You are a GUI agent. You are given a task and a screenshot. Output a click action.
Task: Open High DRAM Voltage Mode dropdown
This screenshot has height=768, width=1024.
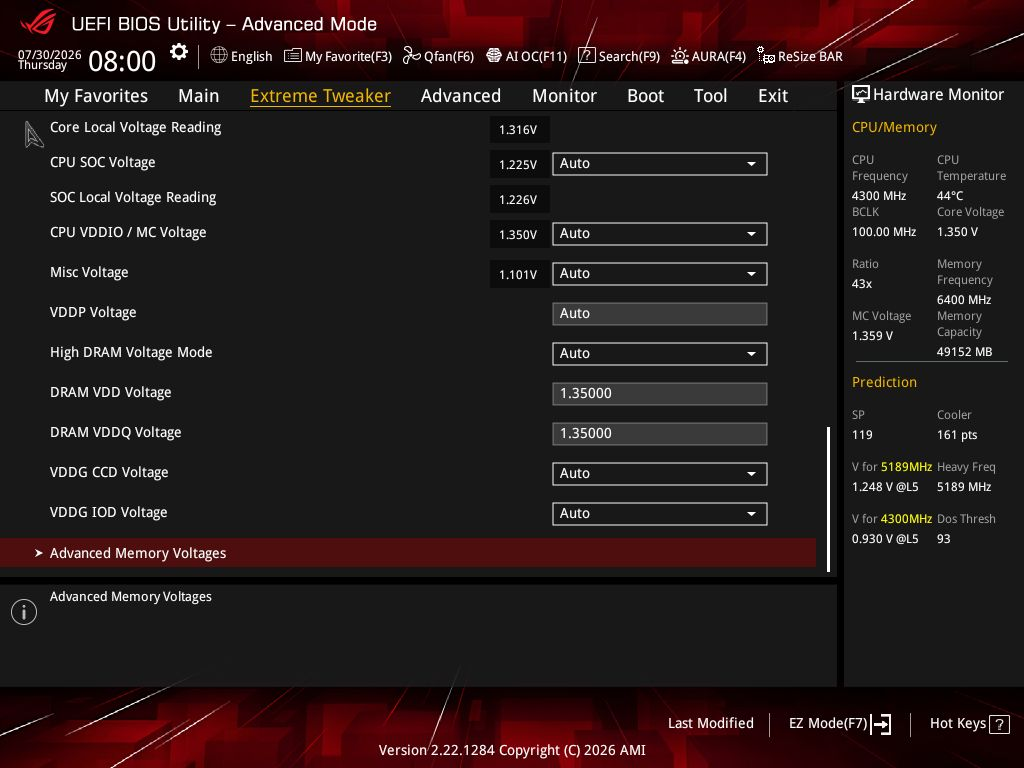660,354
